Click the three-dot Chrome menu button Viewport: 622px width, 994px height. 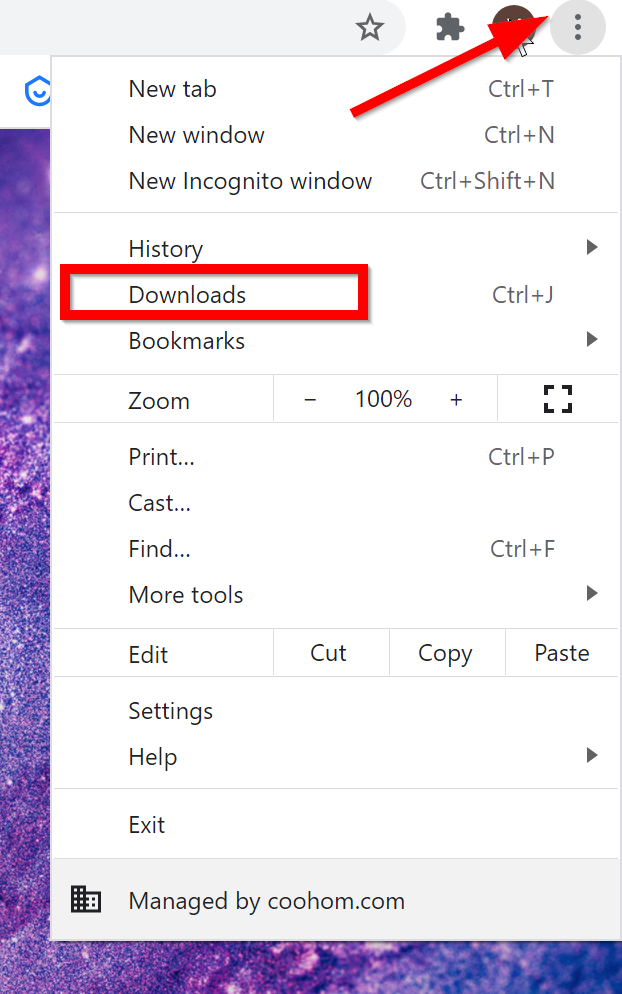(x=578, y=27)
